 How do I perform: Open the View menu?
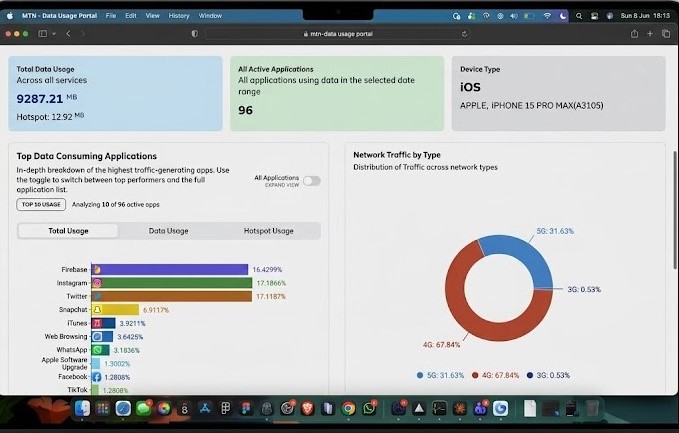point(152,16)
